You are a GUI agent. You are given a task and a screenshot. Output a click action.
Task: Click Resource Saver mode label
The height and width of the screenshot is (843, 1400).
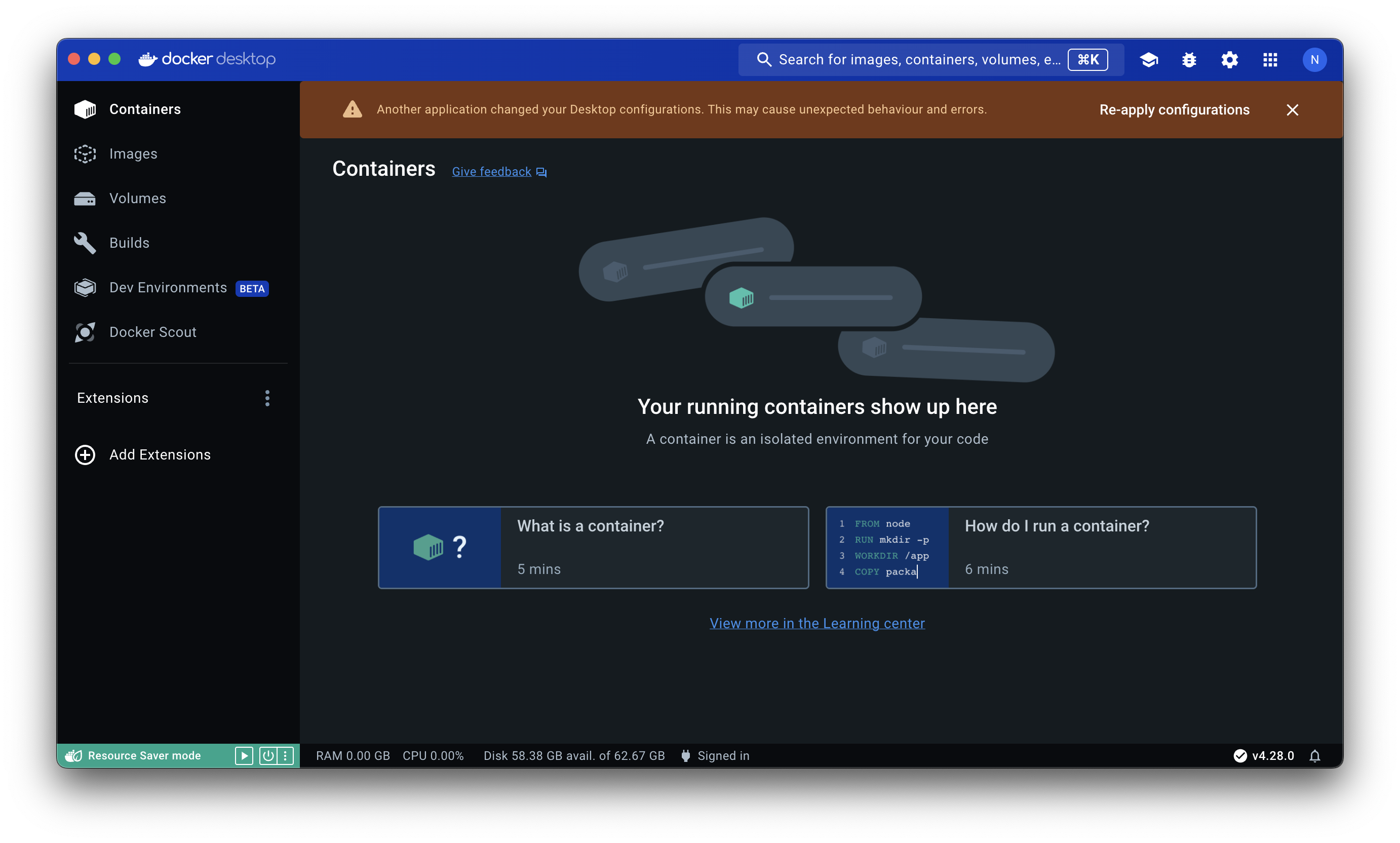tap(144, 755)
